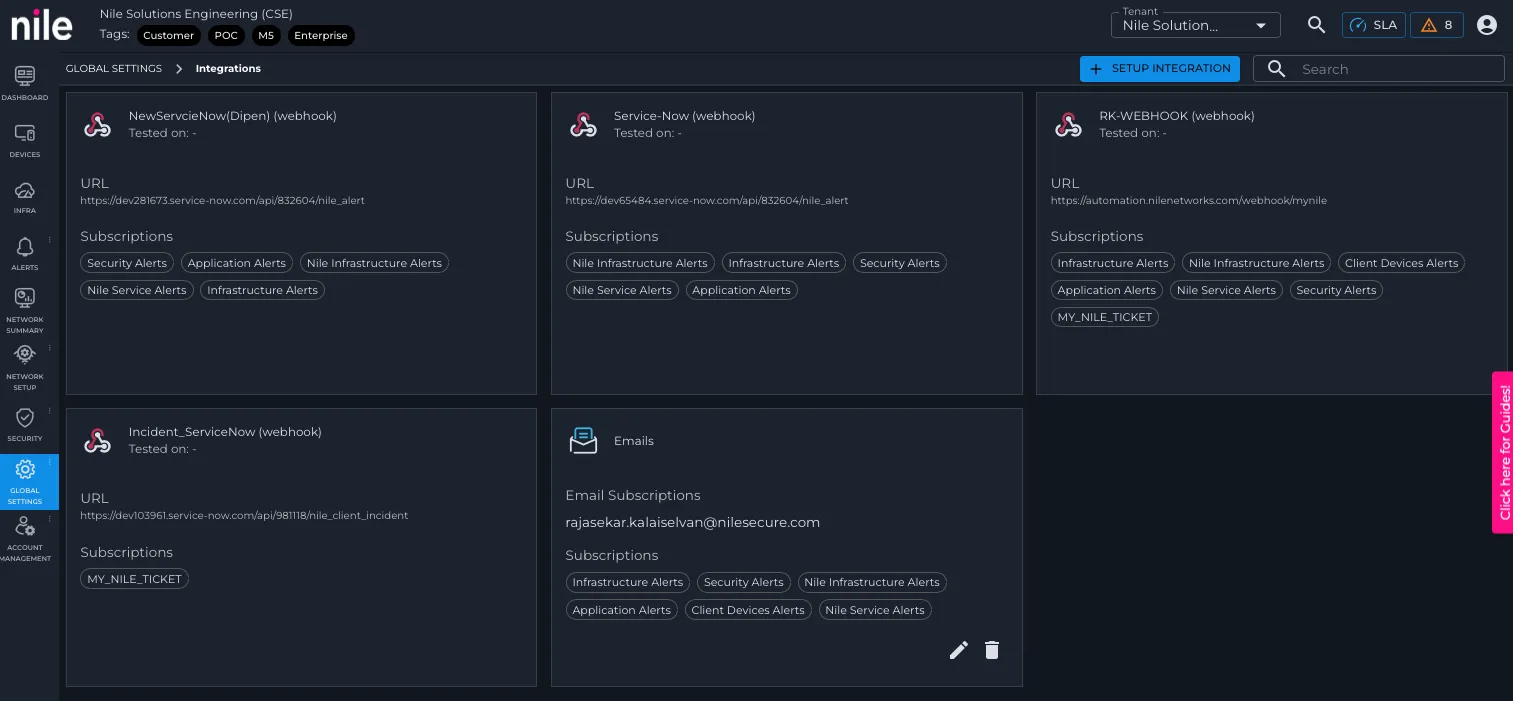Image resolution: width=1513 pixels, height=701 pixels.
Task: Focus the integrations Search field
Action: click(1379, 69)
